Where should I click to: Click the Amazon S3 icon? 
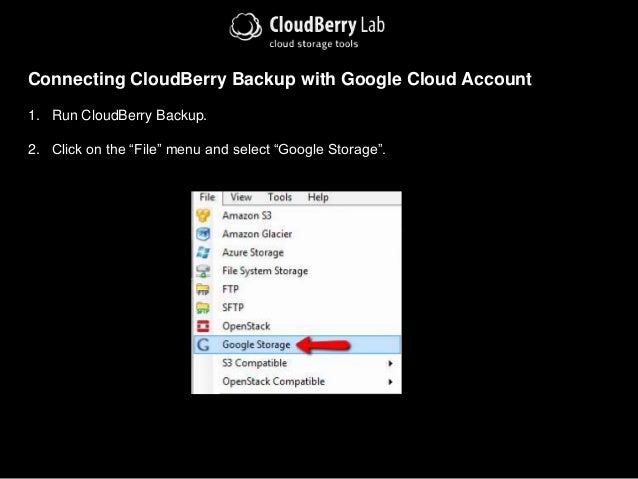pyautogui.click(x=203, y=215)
